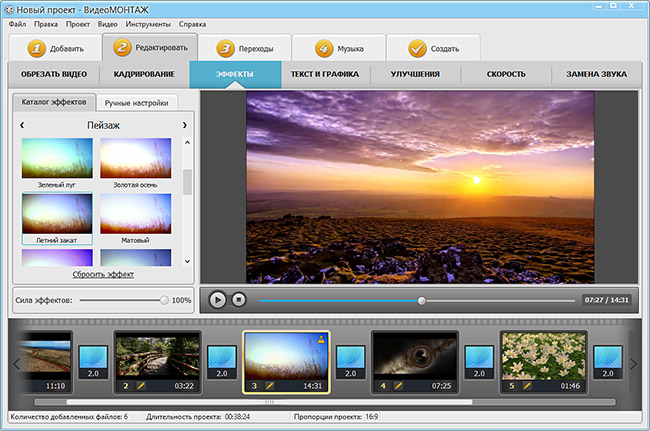Viewport: 650px width, 431px height.
Task: Click the Создать step button
Action: tap(432, 48)
